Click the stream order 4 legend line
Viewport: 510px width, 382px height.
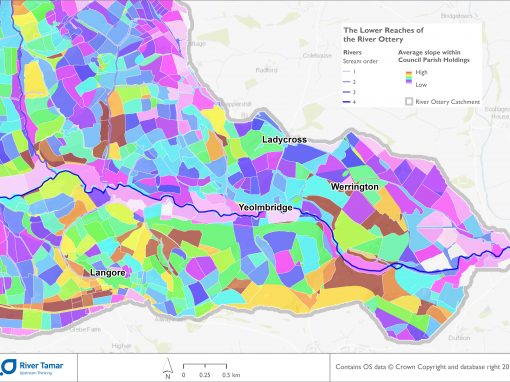click(x=347, y=102)
